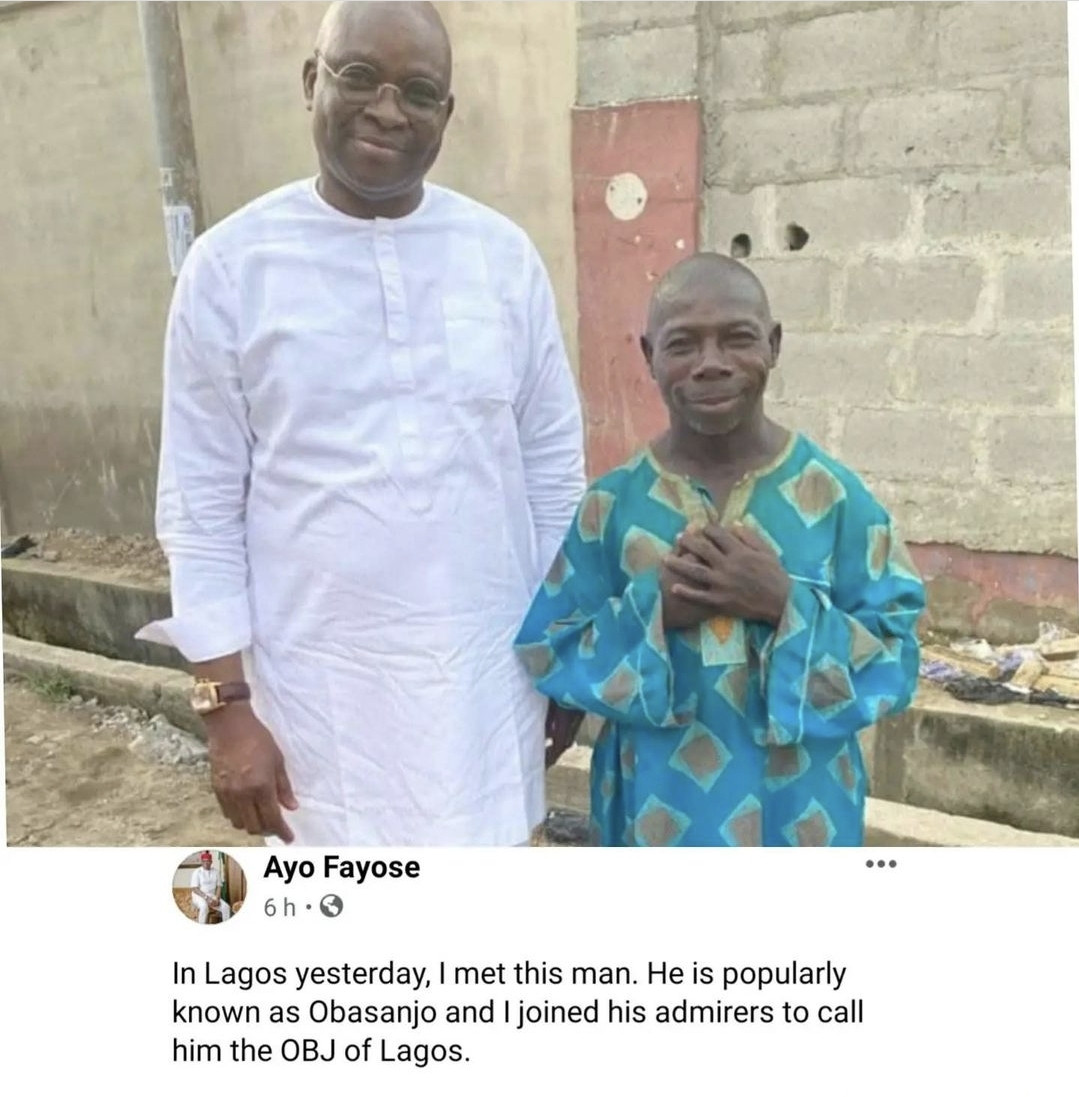This screenshot has width=1079, height=1097.
Task: Open the three-dot post options menu
Action: pyautogui.click(x=881, y=865)
